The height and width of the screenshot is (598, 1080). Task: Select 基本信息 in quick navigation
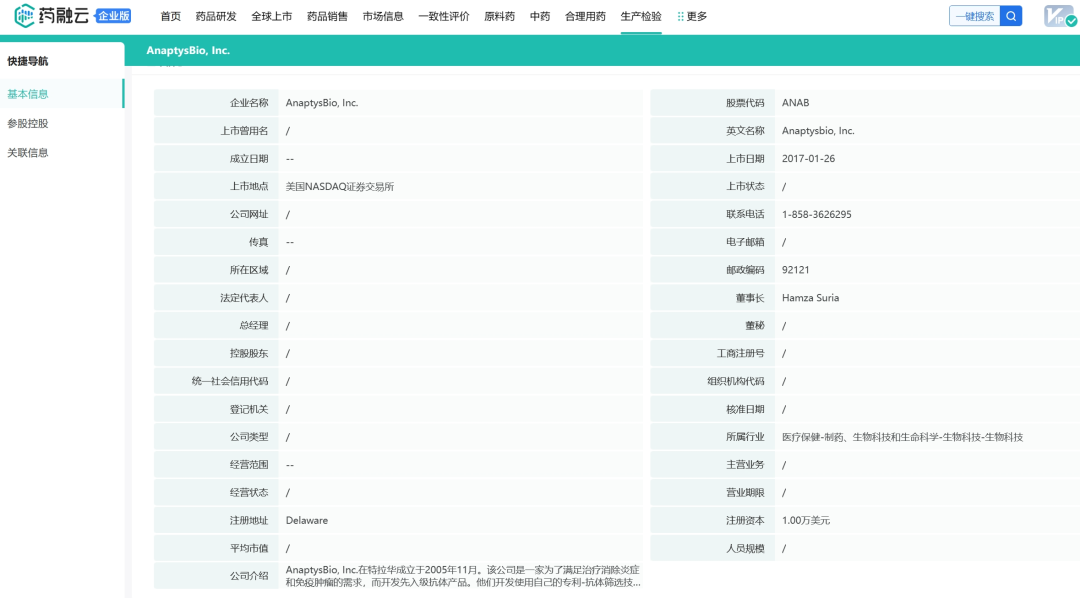(28, 94)
